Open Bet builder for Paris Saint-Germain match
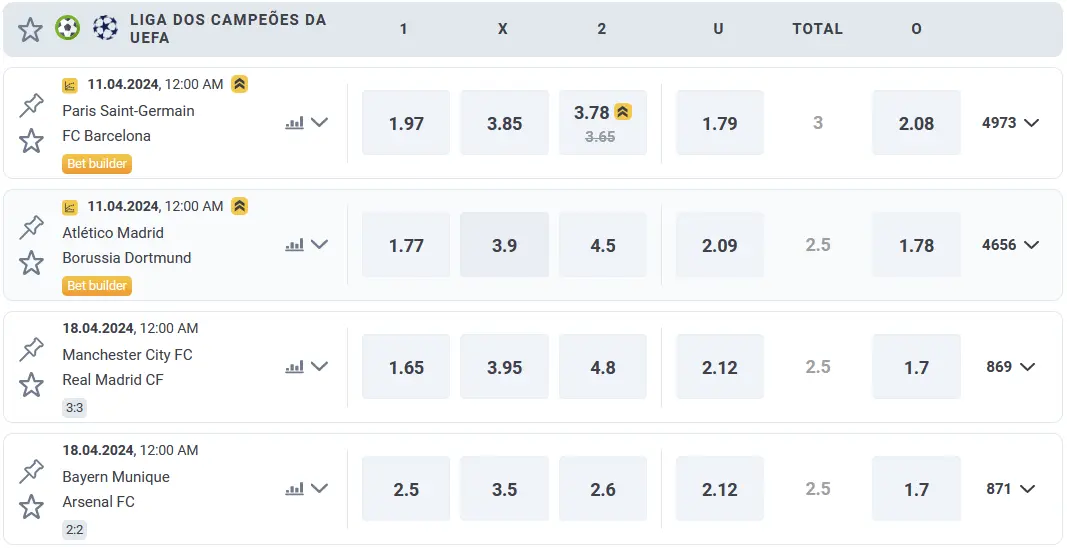This screenshot has height=548, width=1067. click(x=97, y=163)
